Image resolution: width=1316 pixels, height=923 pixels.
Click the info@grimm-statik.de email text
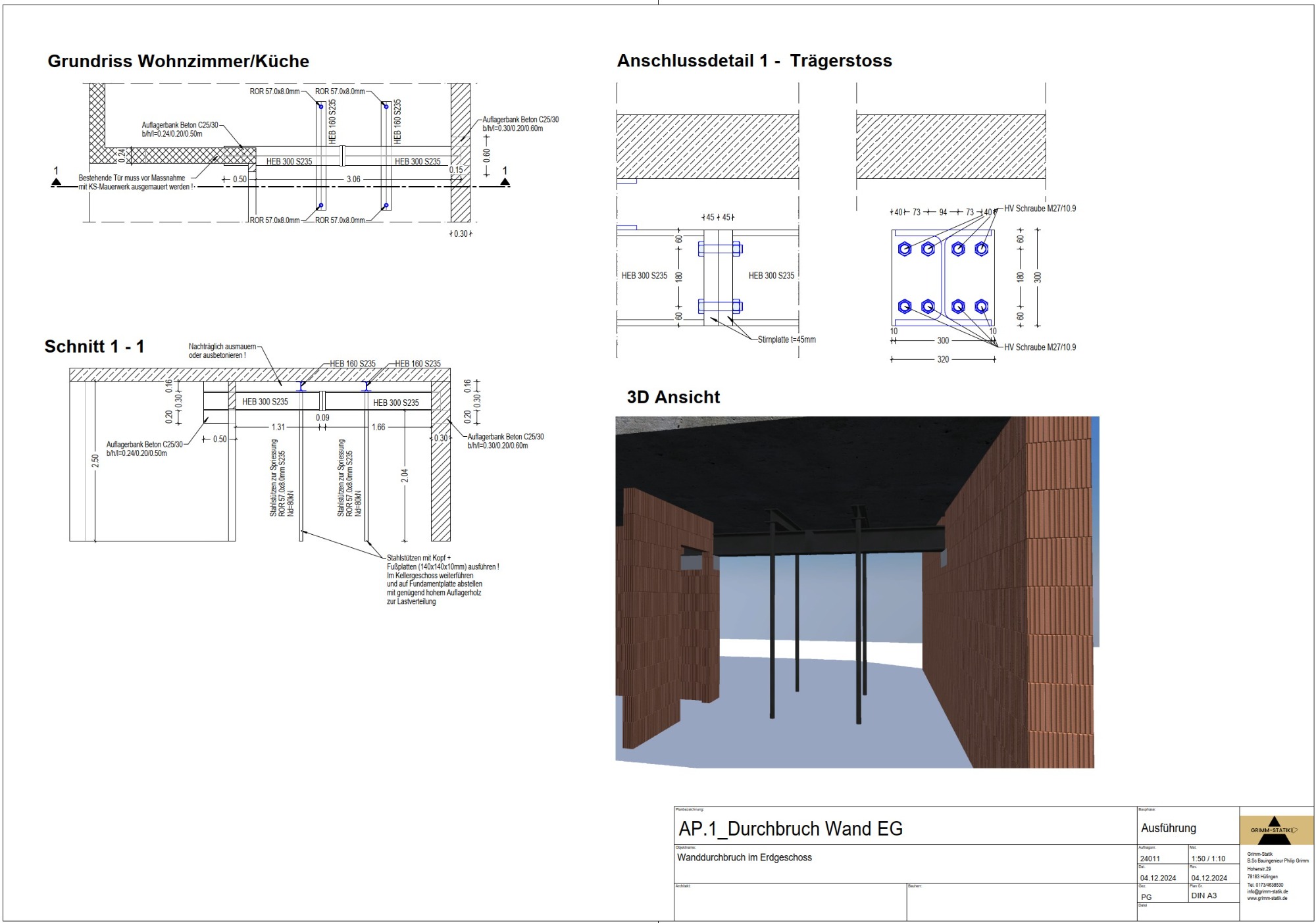pos(1267,891)
